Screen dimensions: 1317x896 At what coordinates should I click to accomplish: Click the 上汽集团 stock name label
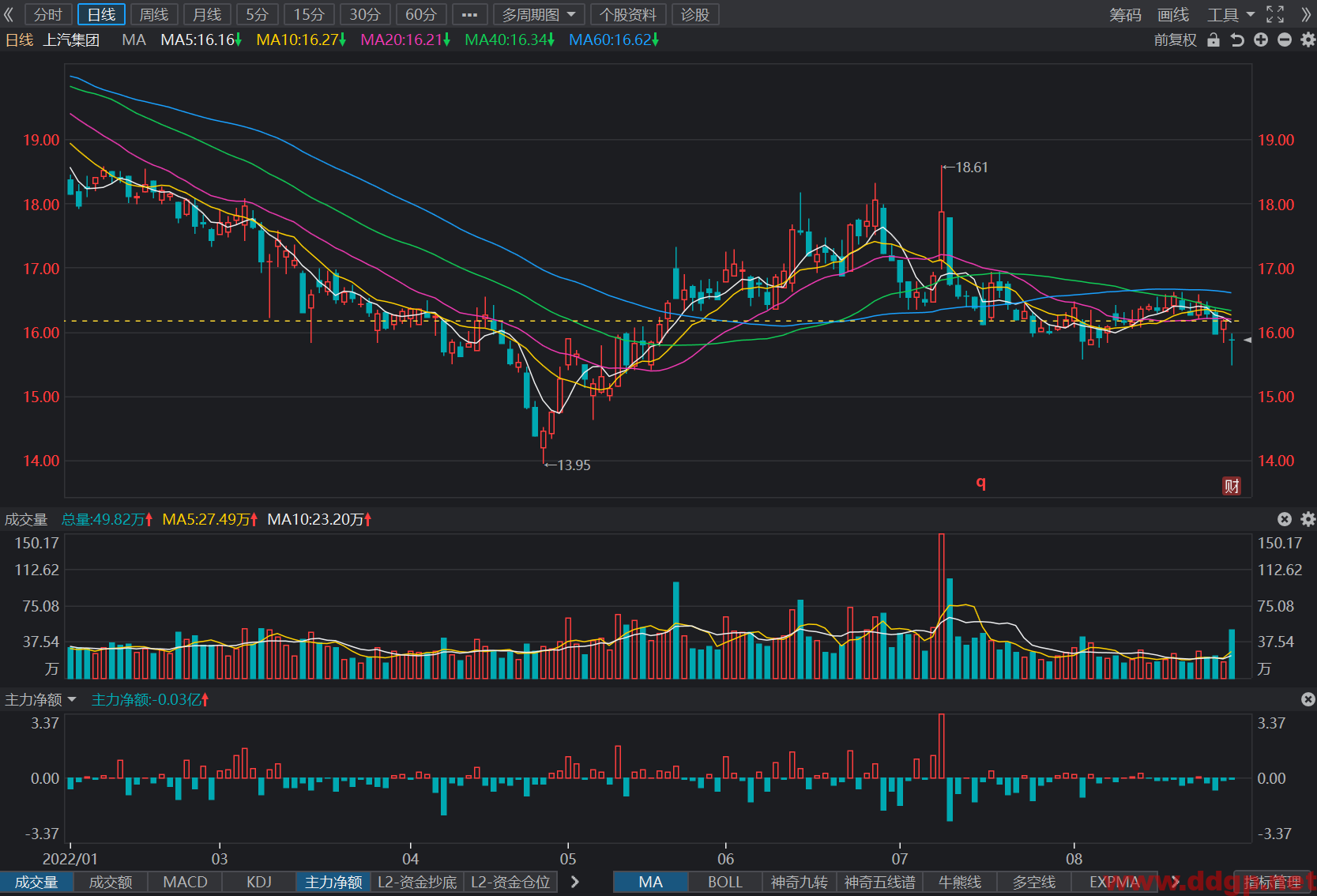71,40
